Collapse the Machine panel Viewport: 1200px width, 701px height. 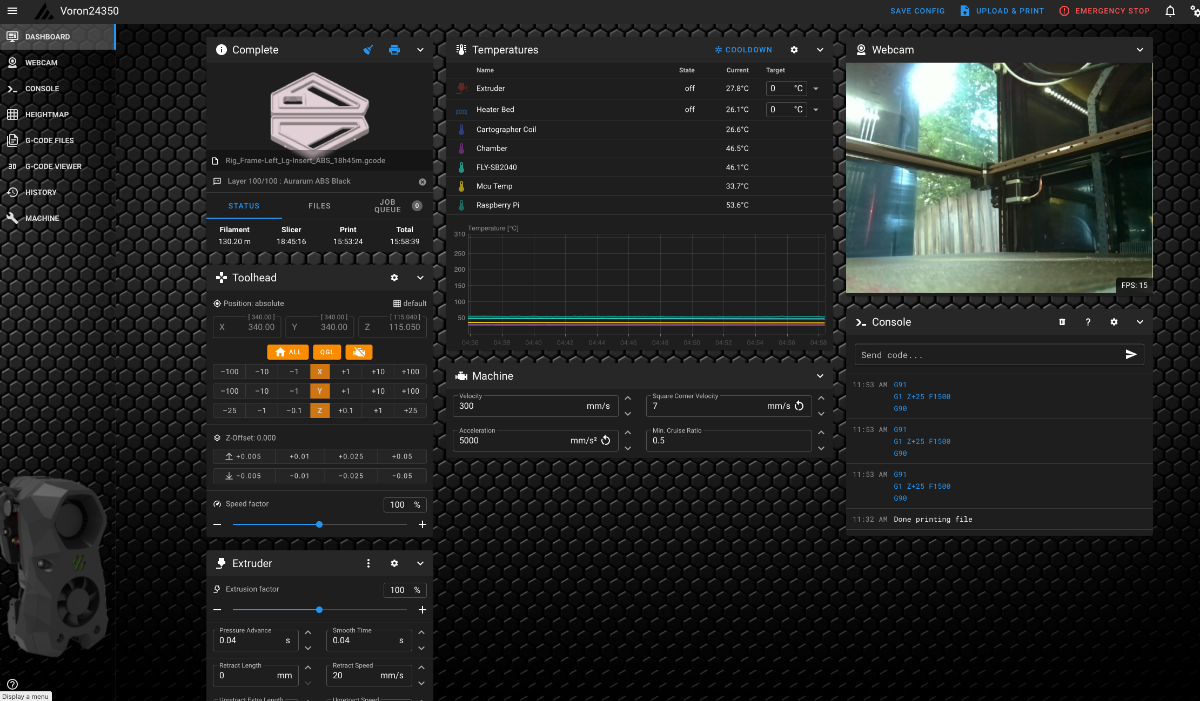click(820, 376)
